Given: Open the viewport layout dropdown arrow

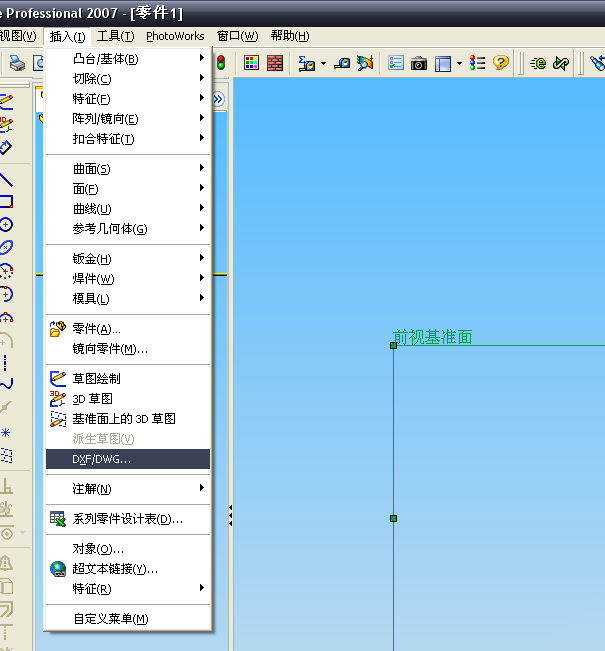Looking at the screenshot, I should (459, 64).
